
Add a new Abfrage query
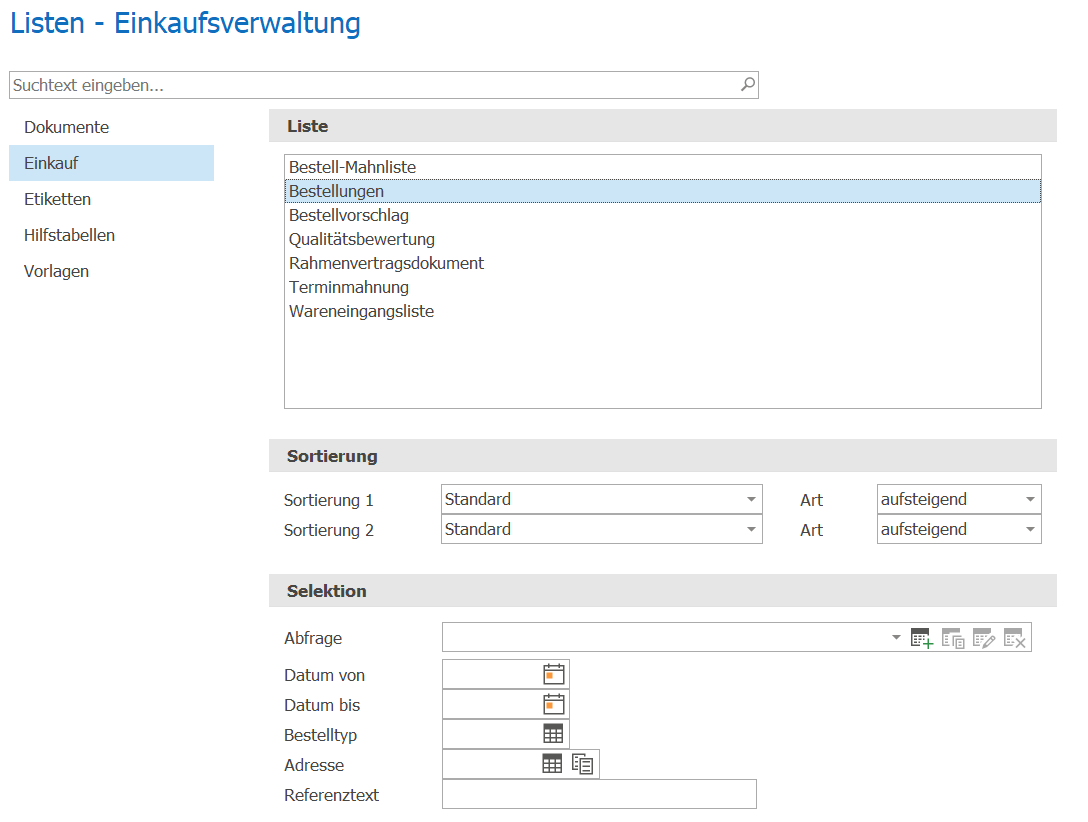coord(921,637)
